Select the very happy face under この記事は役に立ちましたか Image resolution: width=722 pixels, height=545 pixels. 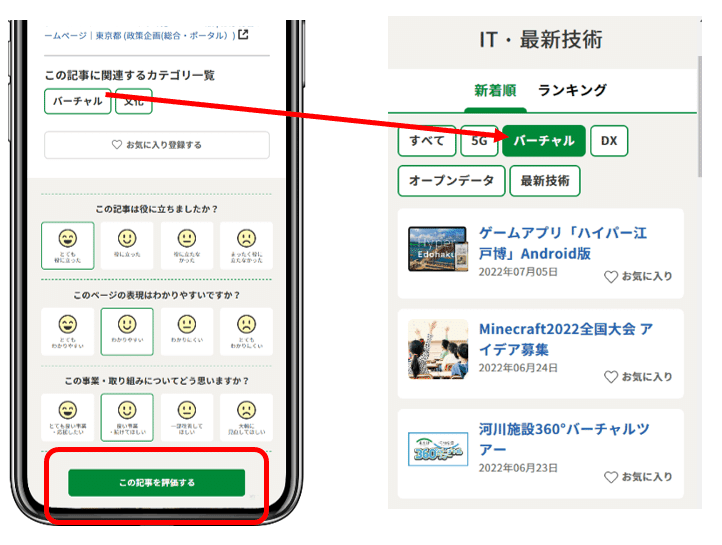point(68,245)
